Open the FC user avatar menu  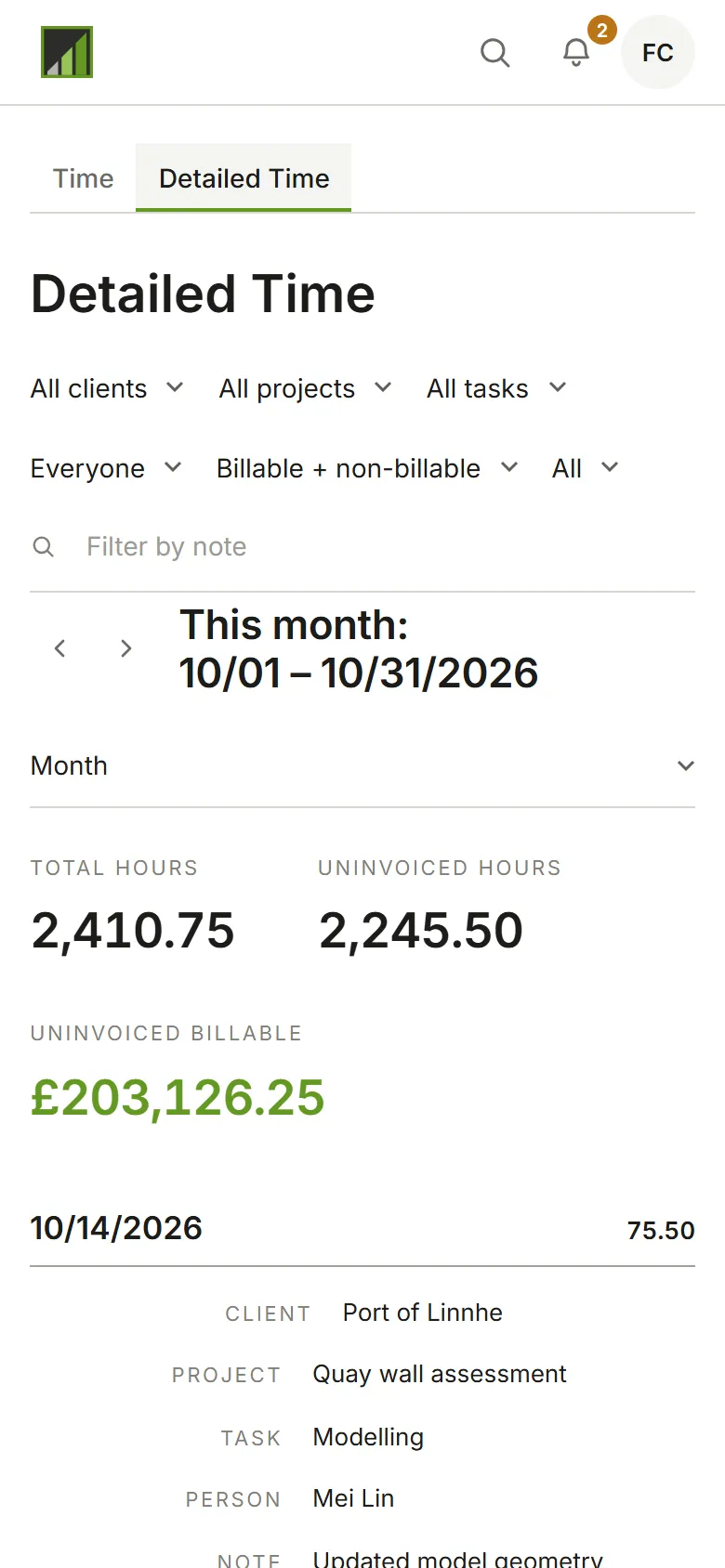tap(658, 53)
